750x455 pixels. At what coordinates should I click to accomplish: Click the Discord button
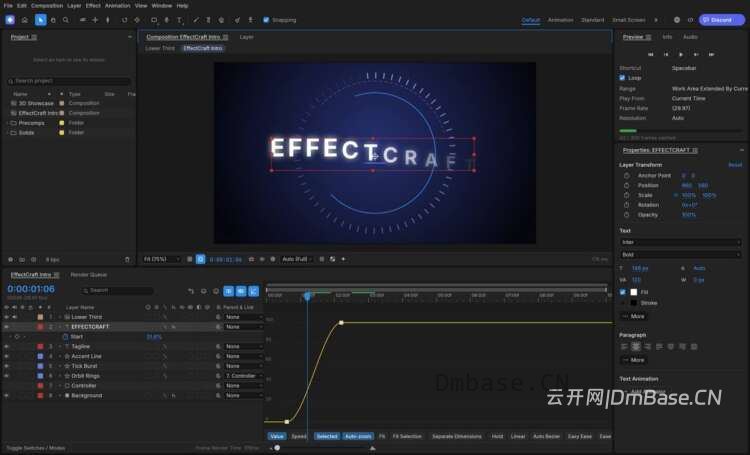click(722, 20)
